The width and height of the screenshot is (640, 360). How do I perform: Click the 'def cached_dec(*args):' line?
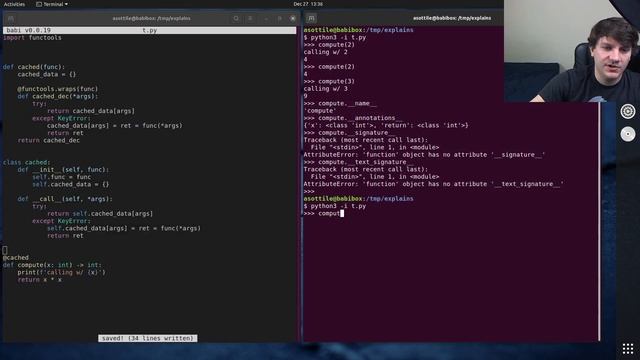tap(58, 96)
